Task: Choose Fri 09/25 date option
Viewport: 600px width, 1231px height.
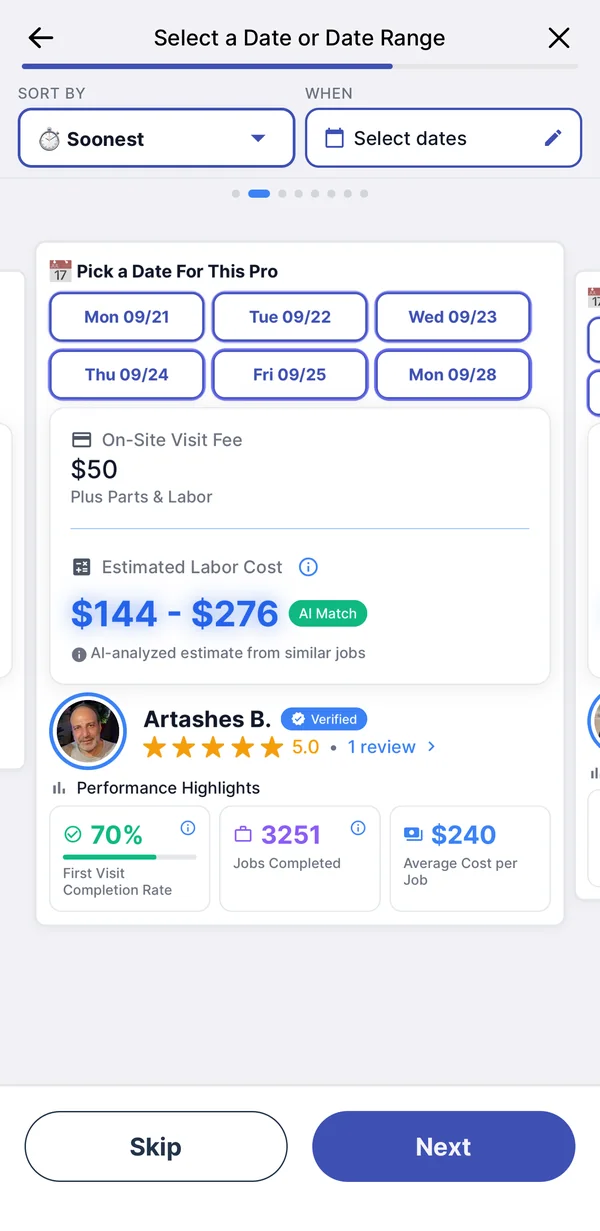Action: coord(290,375)
